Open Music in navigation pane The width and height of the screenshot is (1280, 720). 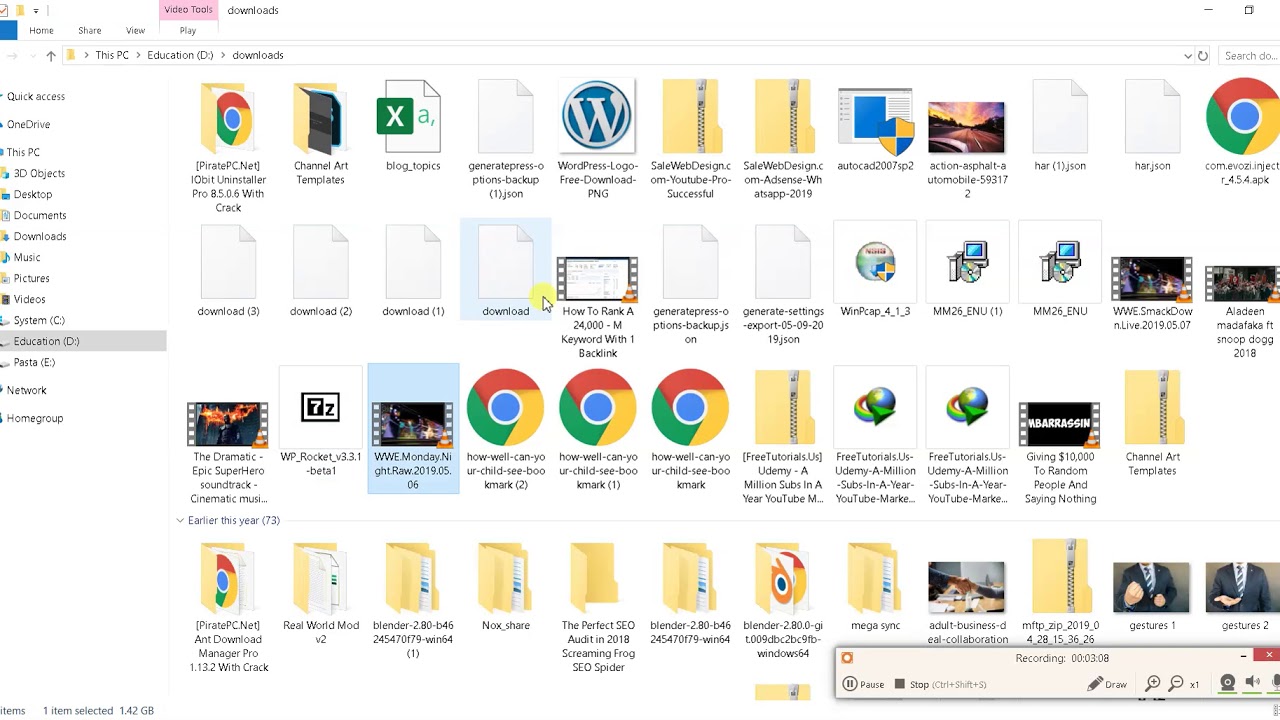(27, 258)
